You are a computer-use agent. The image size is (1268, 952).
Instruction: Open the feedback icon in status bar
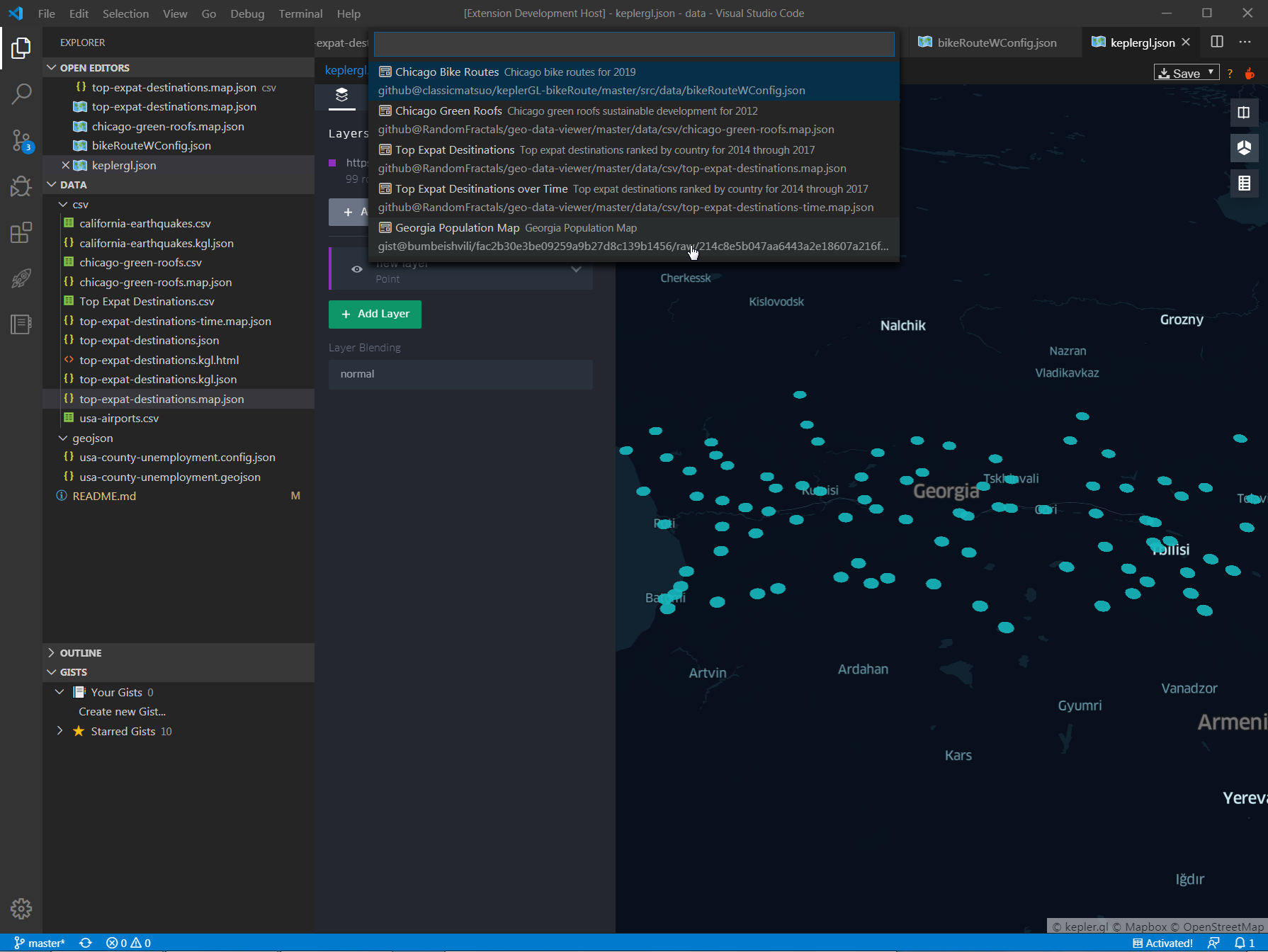point(1213,943)
